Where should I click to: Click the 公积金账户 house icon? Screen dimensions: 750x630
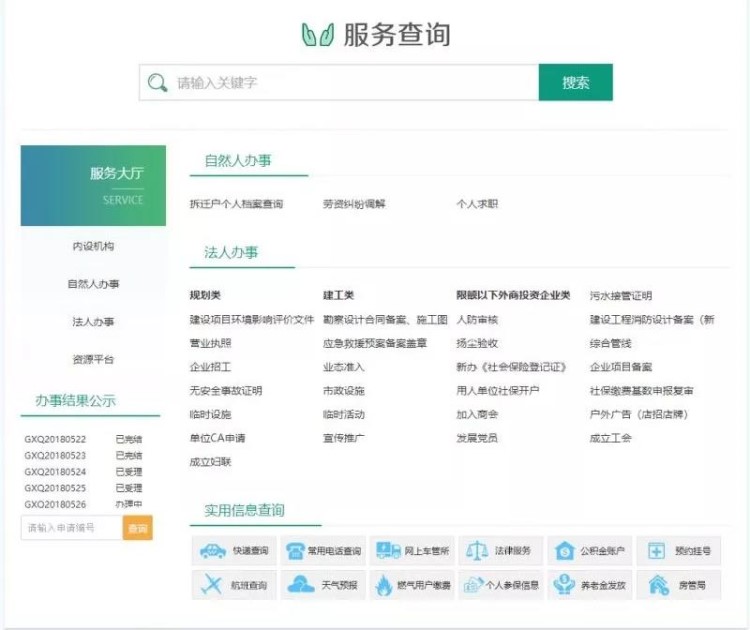(x=565, y=551)
